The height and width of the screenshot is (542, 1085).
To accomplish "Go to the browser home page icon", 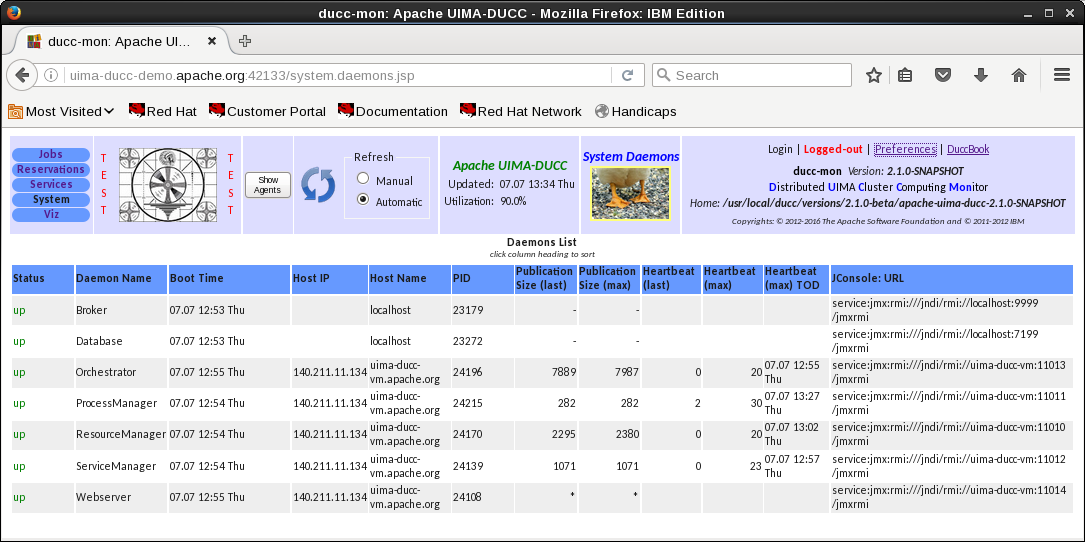I will pos(1019,75).
